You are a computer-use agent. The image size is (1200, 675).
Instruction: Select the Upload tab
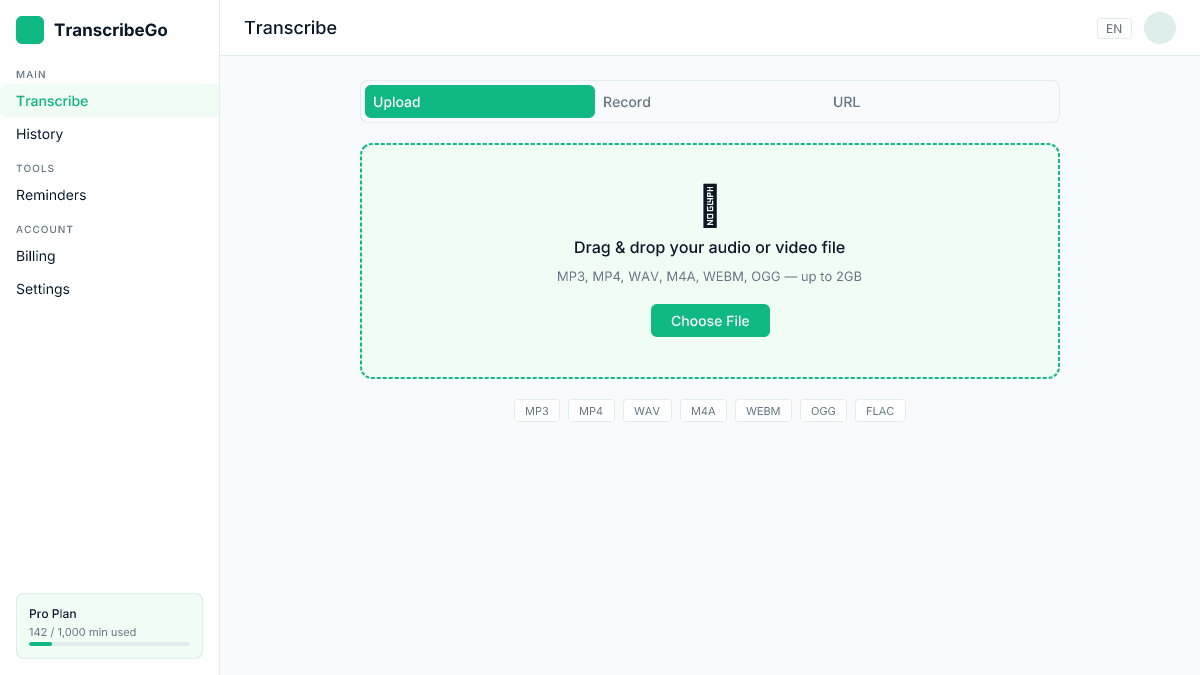(x=479, y=101)
